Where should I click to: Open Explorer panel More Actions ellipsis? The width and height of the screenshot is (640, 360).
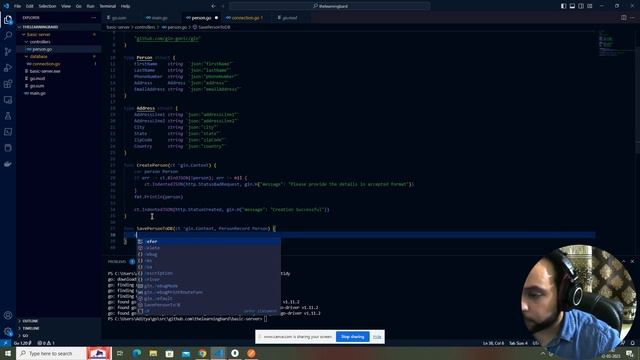pos(93,18)
